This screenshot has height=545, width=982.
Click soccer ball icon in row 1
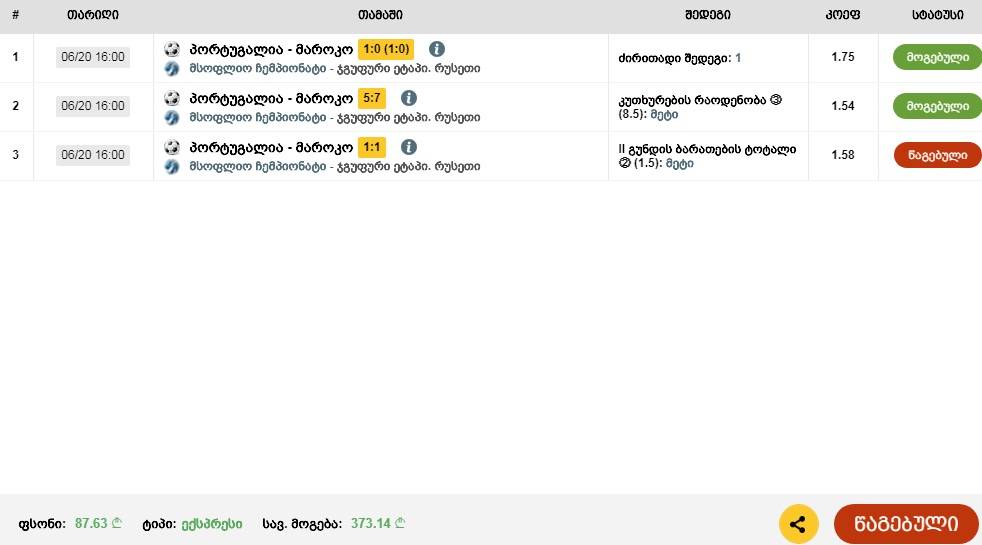click(x=172, y=49)
